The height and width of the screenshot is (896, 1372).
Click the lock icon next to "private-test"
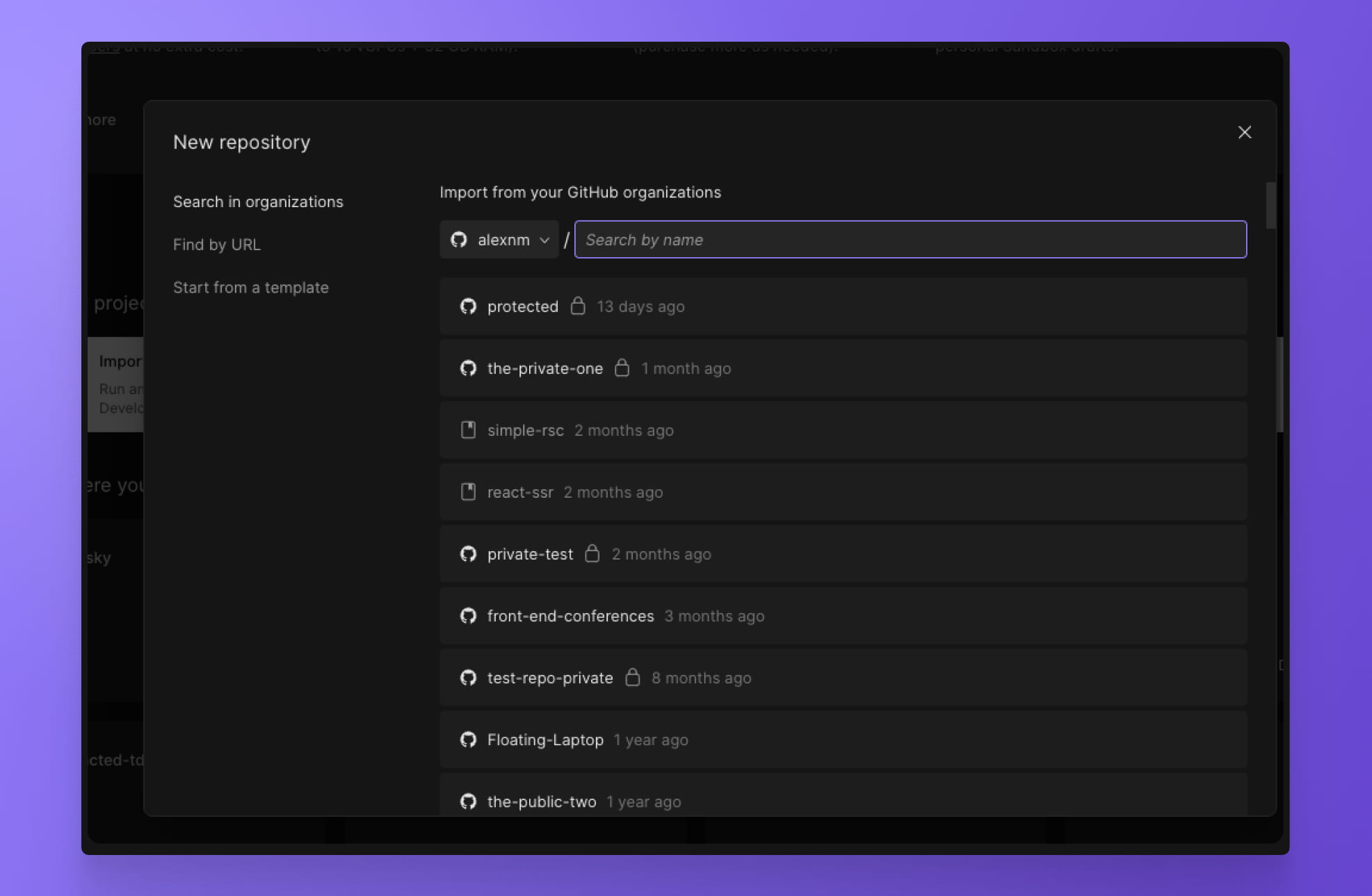point(592,553)
